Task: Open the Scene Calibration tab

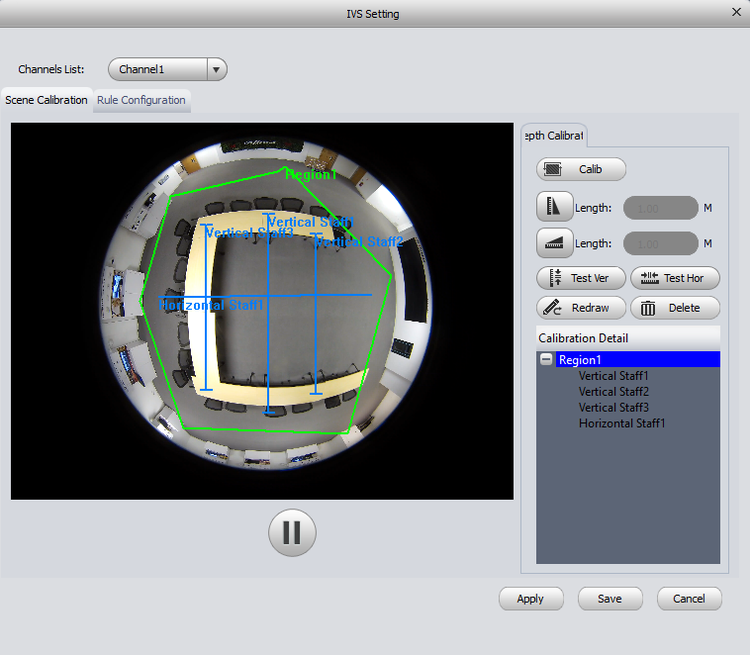Action: coord(46,100)
